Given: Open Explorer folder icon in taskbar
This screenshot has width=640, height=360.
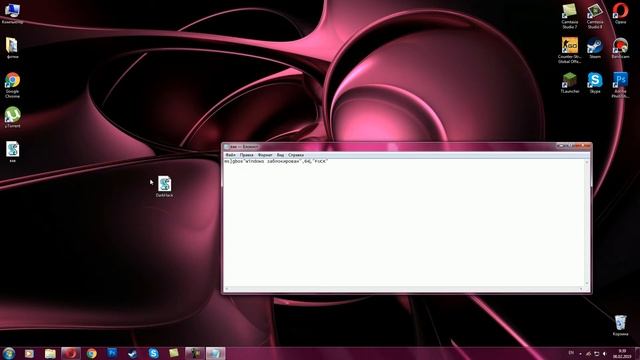Looking at the screenshot, I should [x=50, y=353].
